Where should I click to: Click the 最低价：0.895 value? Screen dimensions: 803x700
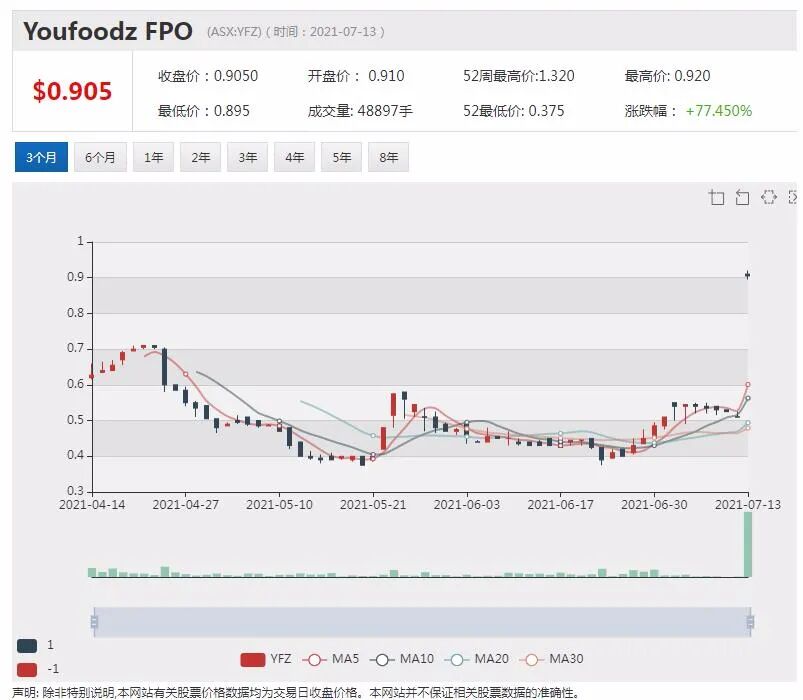[204, 111]
